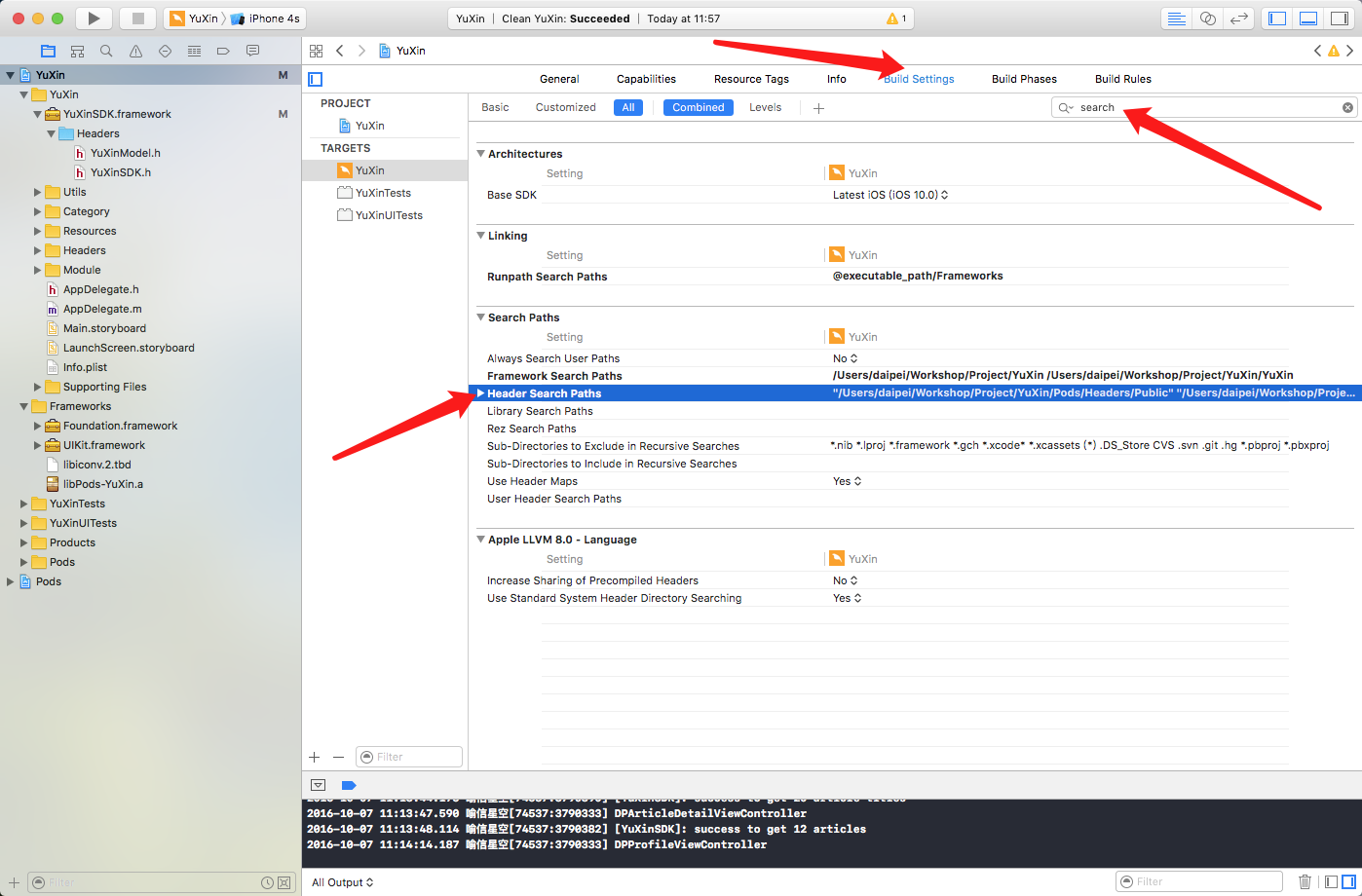Viewport: 1362px width, 896px height.
Task: Filter navigator by recent files
Action: (267, 882)
